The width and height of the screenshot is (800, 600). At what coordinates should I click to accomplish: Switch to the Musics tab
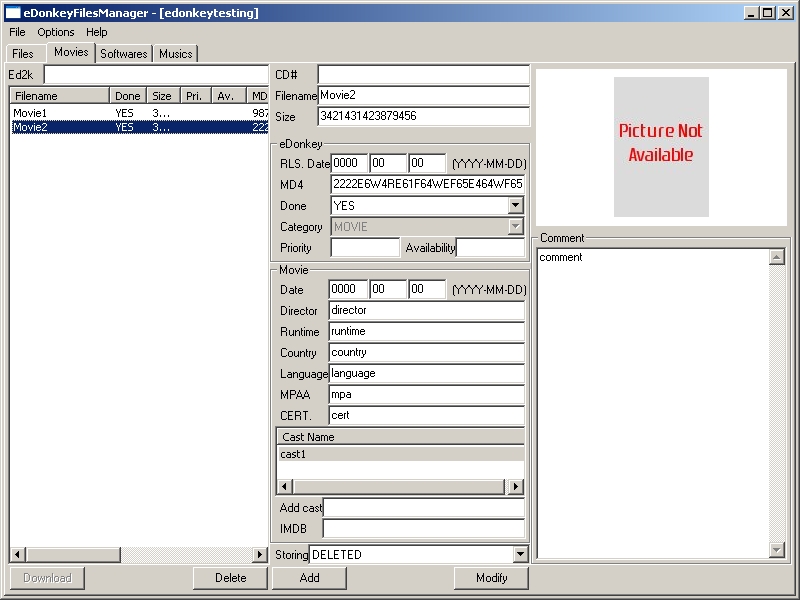pyautogui.click(x=176, y=54)
